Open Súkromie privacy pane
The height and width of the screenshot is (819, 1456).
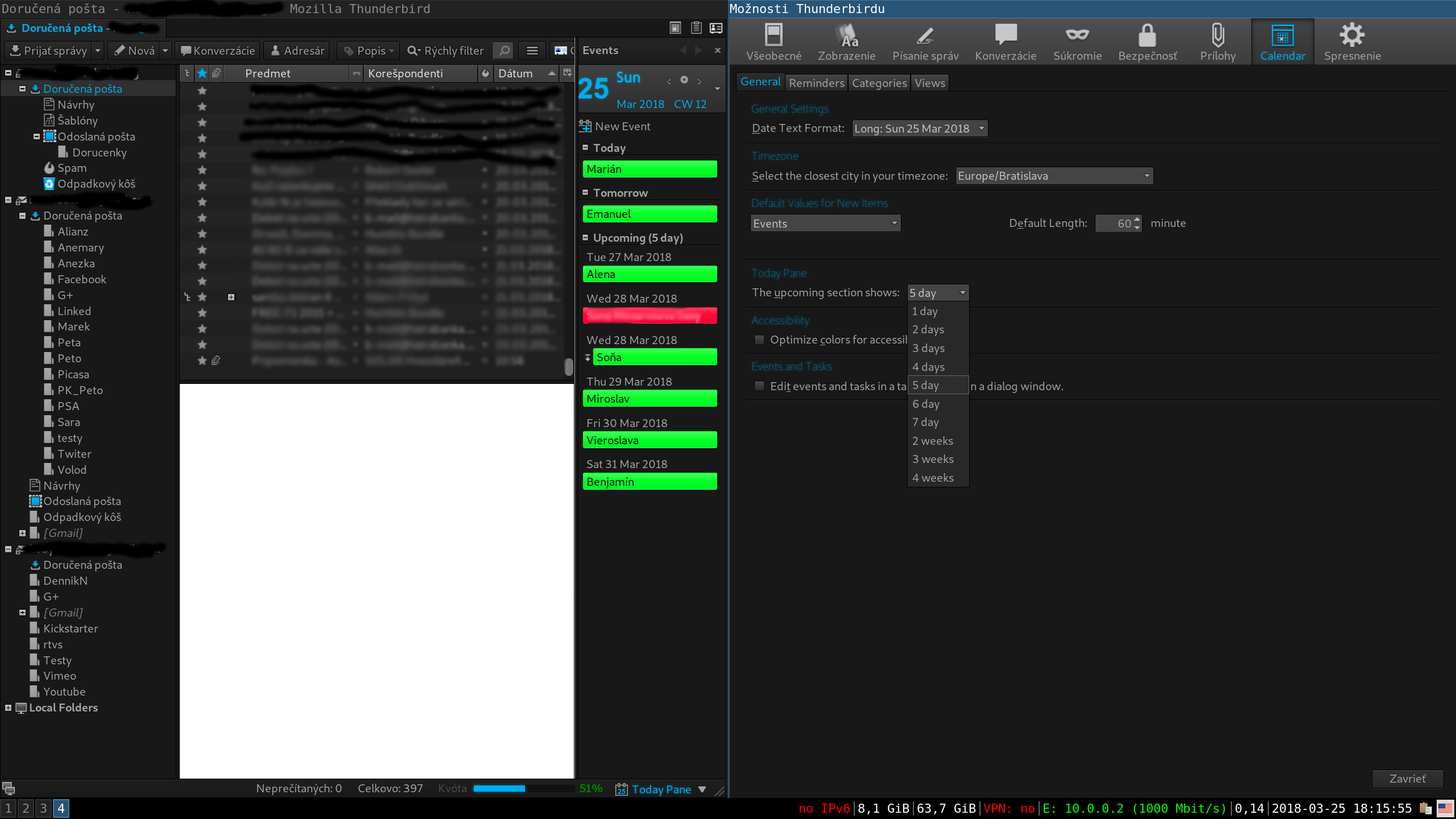pos(1077,42)
